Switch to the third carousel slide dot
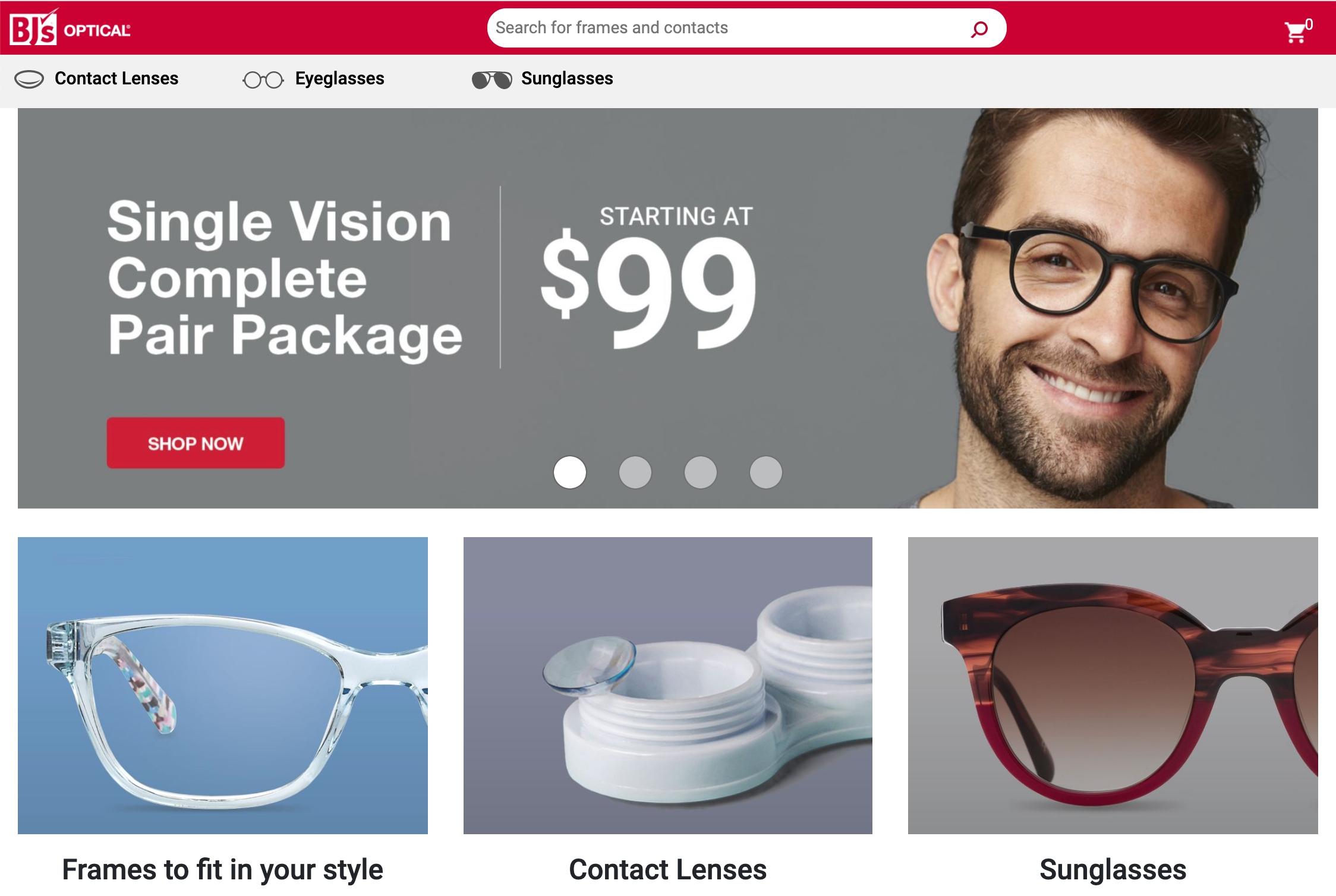The height and width of the screenshot is (896, 1336). coord(701,472)
